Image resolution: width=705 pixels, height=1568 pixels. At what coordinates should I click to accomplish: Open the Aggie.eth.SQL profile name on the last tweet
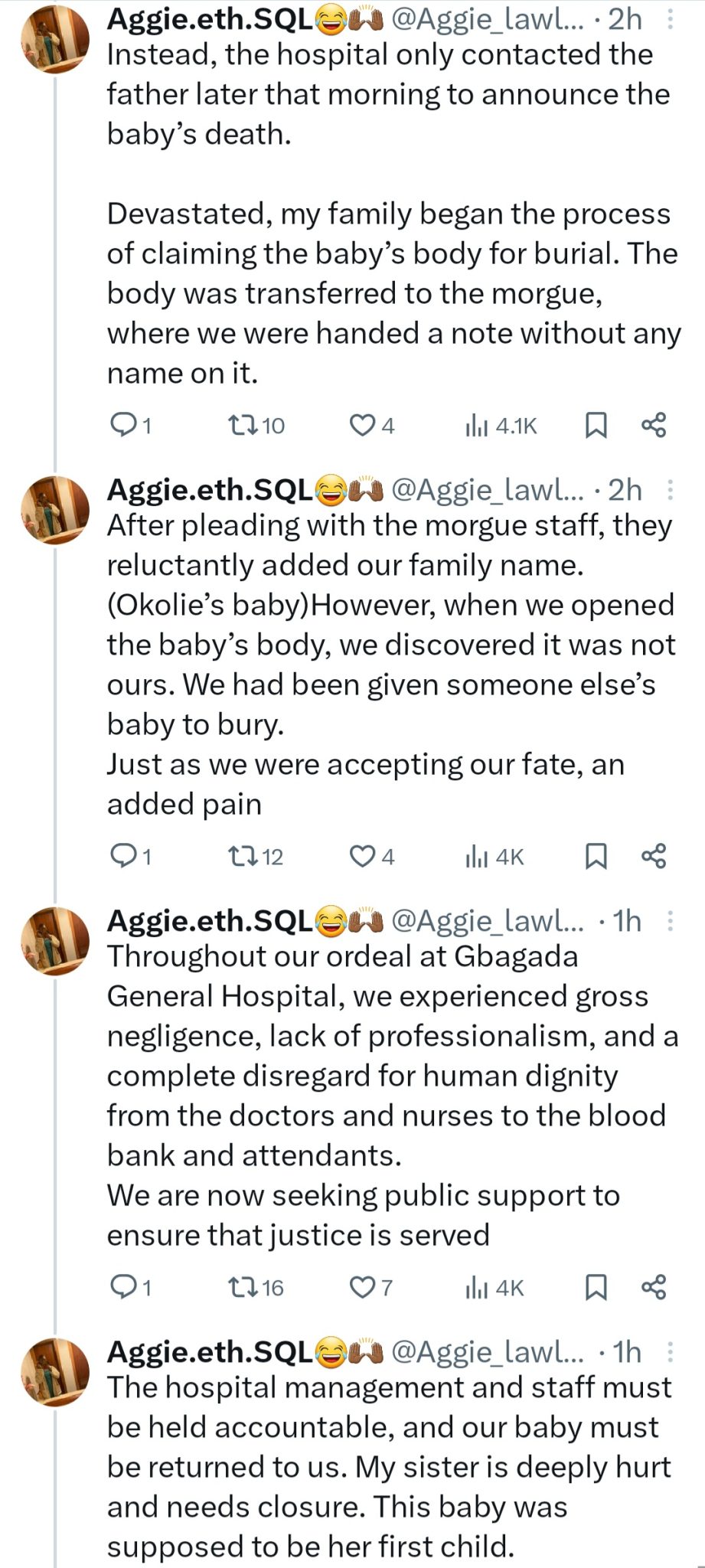[209, 1352]
